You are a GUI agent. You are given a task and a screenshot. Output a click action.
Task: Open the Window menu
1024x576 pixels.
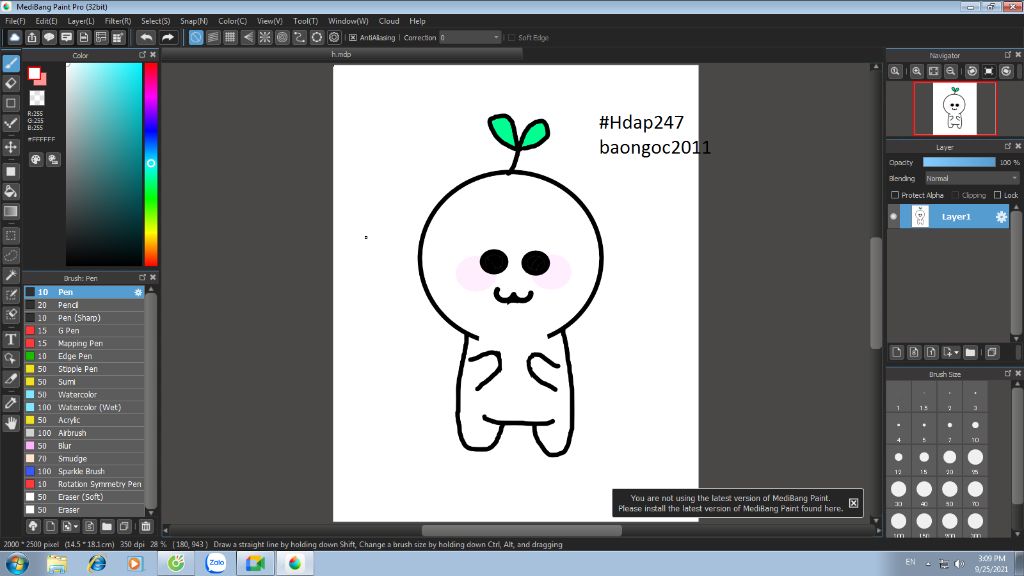coord(348,21)
